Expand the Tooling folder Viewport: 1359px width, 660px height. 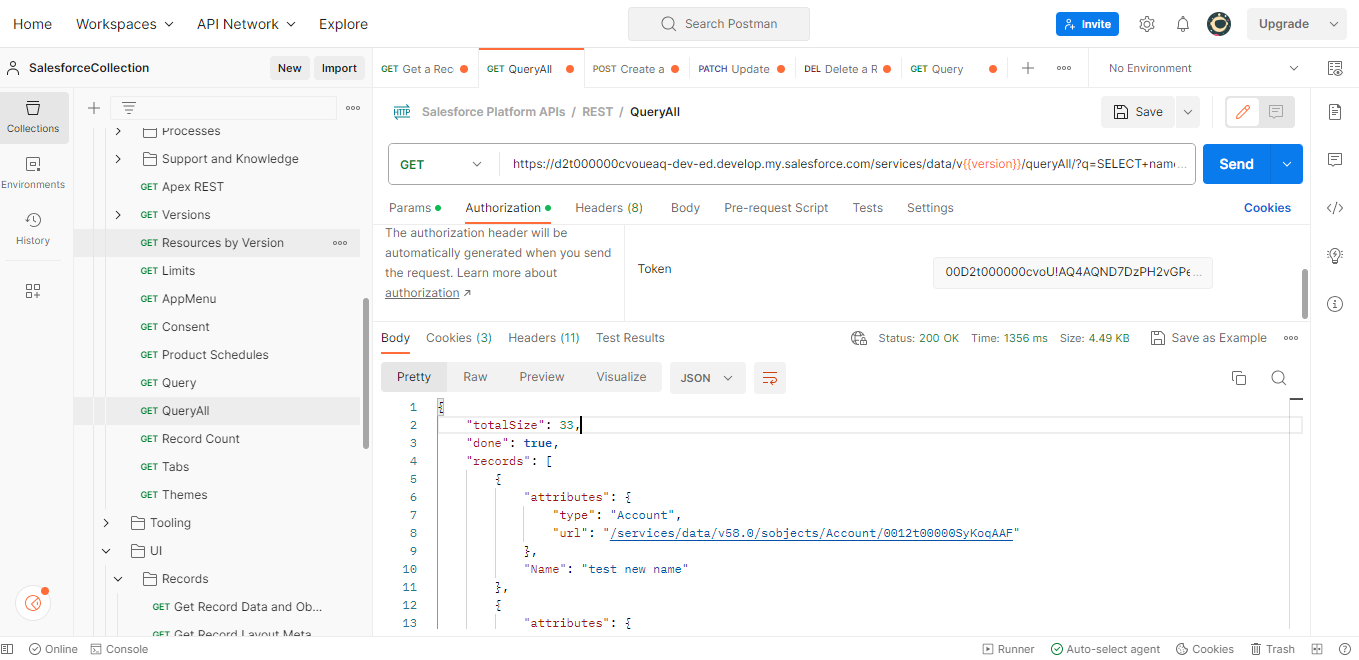106,523
